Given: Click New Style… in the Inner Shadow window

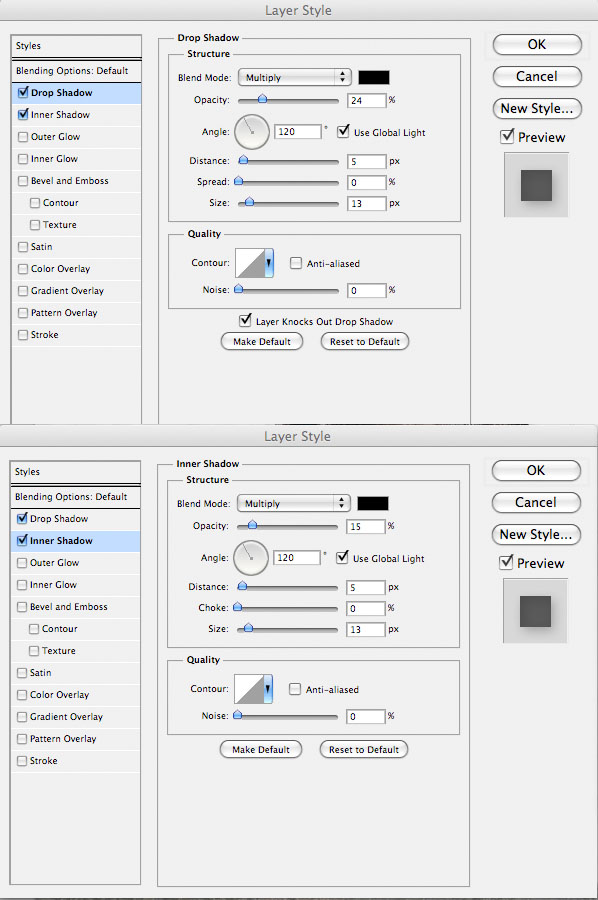Looking at the screenshot, I should 535,534.
